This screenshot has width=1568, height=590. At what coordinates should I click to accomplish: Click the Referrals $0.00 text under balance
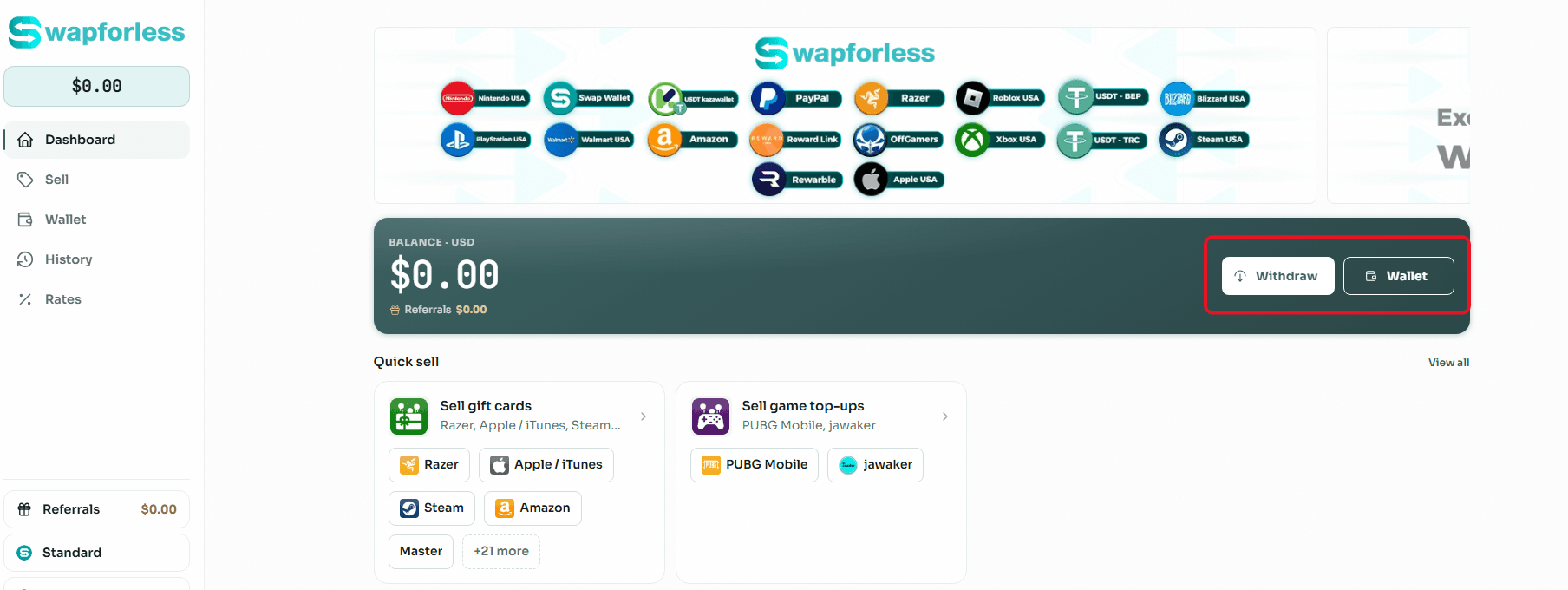coord(439,310)
